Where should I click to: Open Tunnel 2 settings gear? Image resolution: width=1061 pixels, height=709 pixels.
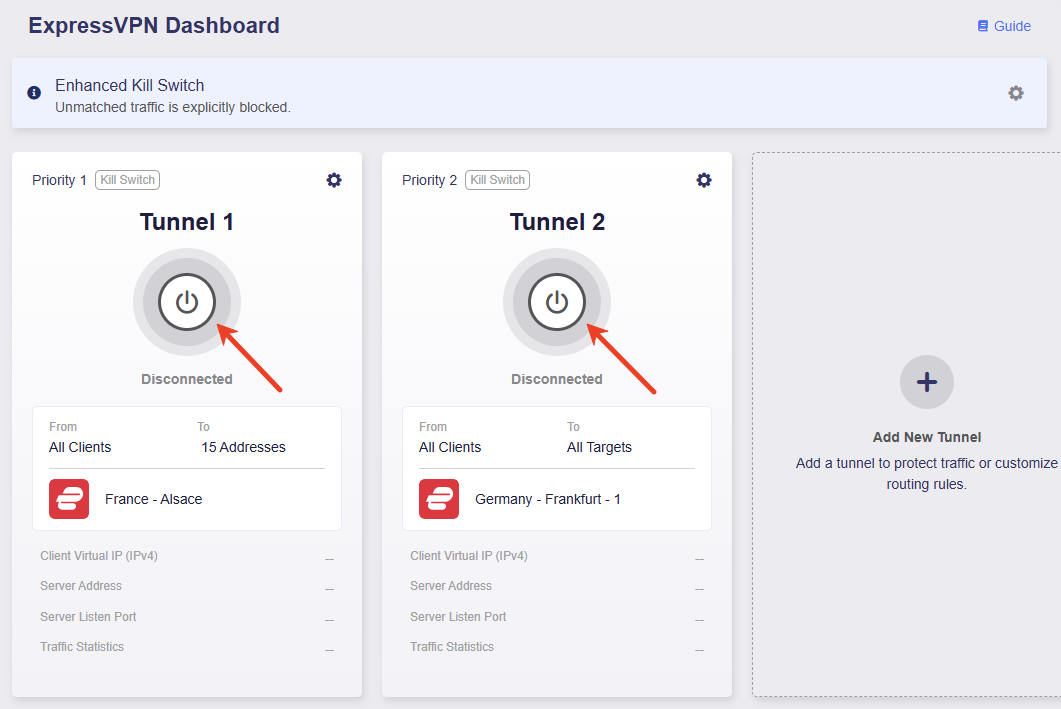pos(704,180)
